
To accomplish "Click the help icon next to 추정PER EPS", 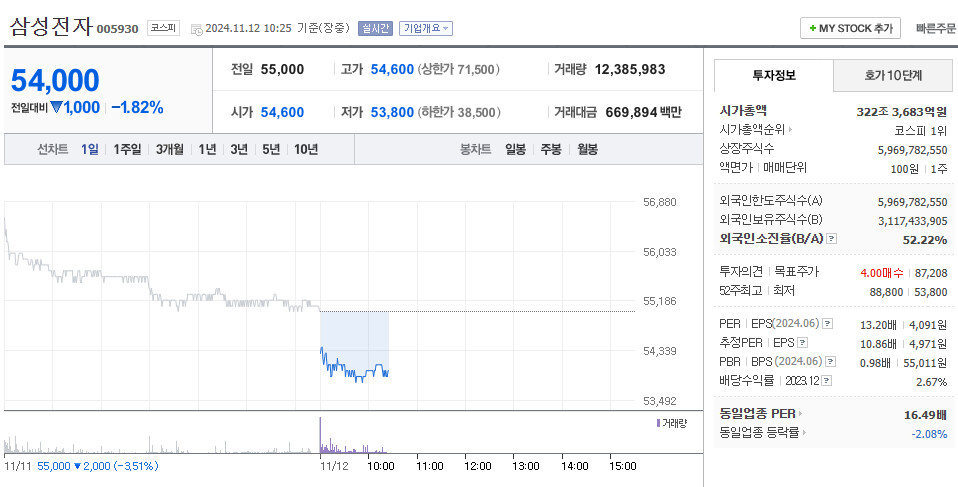I will 803,343.
